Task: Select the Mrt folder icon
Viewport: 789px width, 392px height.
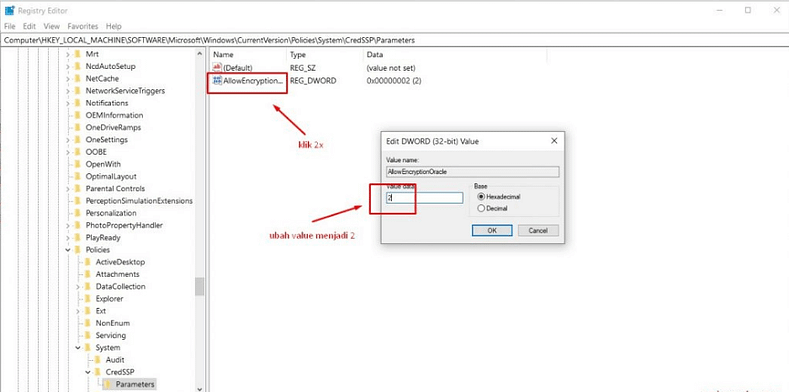Action: (x=77, y=54)
